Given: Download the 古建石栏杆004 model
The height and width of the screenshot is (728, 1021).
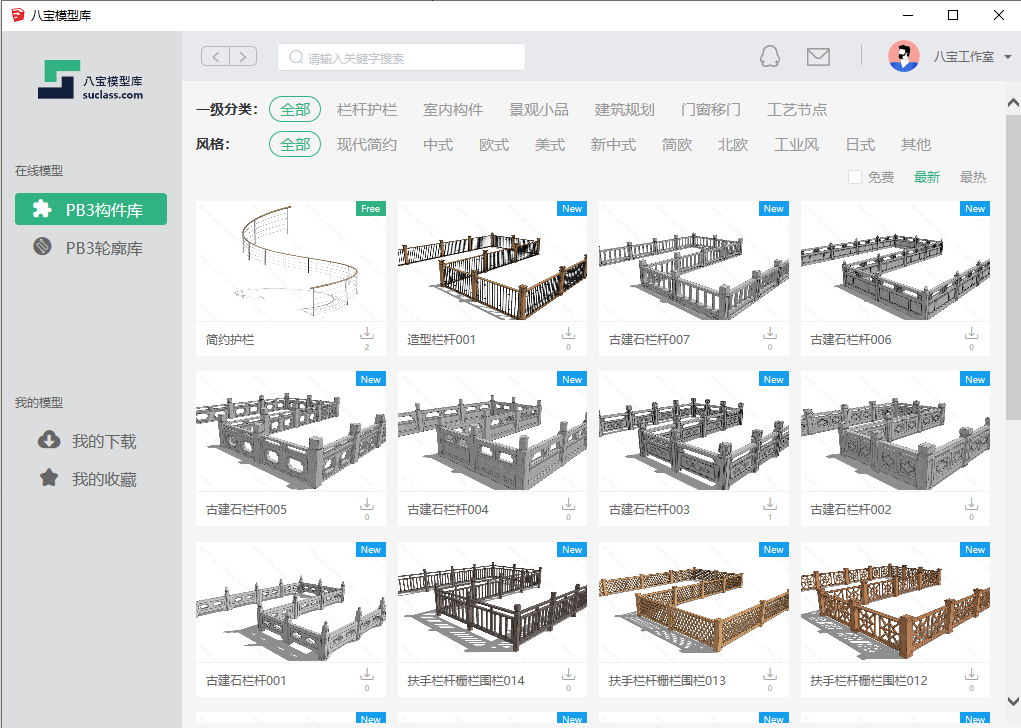Looking at the screenshot, I should pos(568,504).
